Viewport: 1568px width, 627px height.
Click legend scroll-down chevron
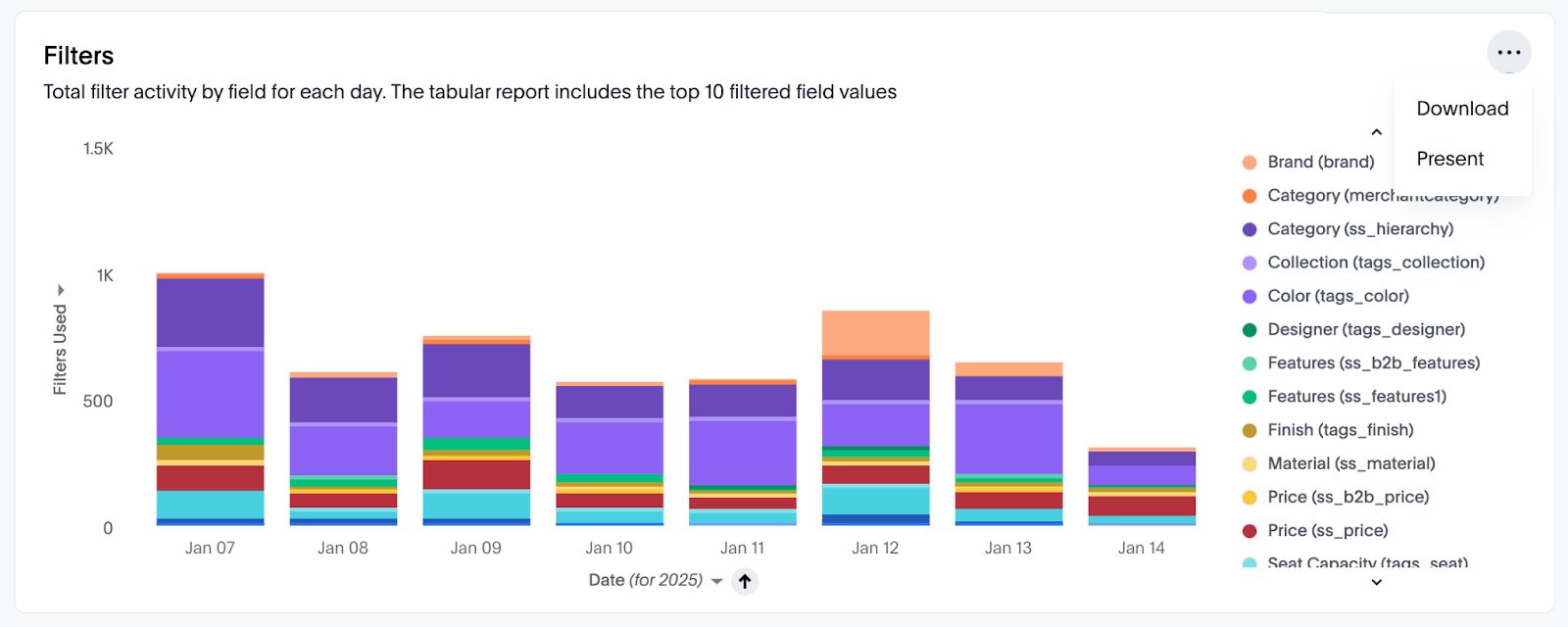(1376, 582)
